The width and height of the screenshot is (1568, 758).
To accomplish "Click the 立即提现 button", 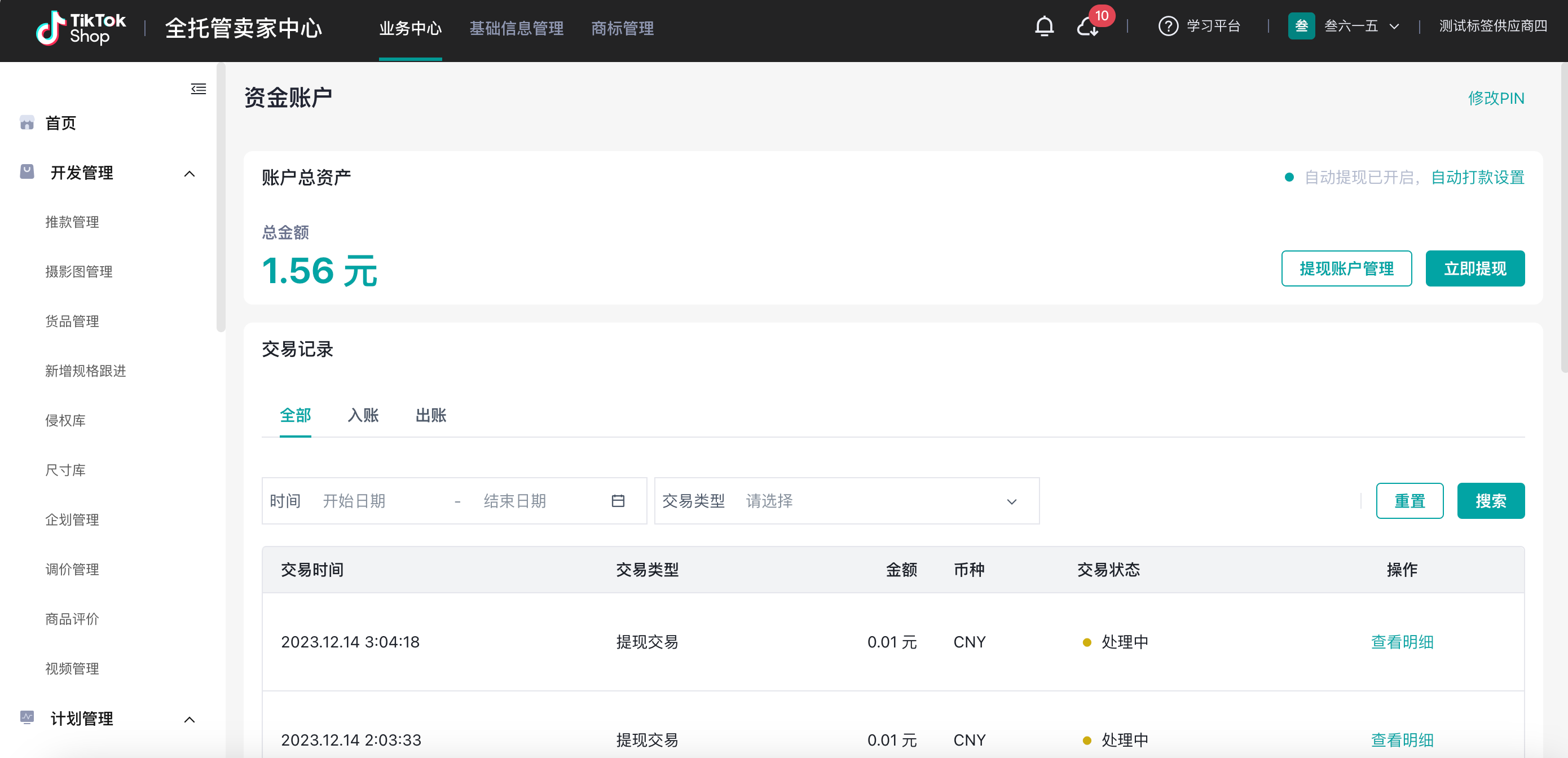I will coord(1474,268).
